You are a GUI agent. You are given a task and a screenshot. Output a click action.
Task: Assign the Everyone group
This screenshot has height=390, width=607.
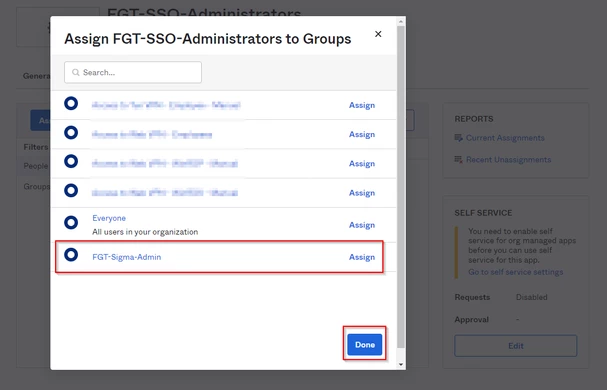pyautogui.click(x=362, y=225)
